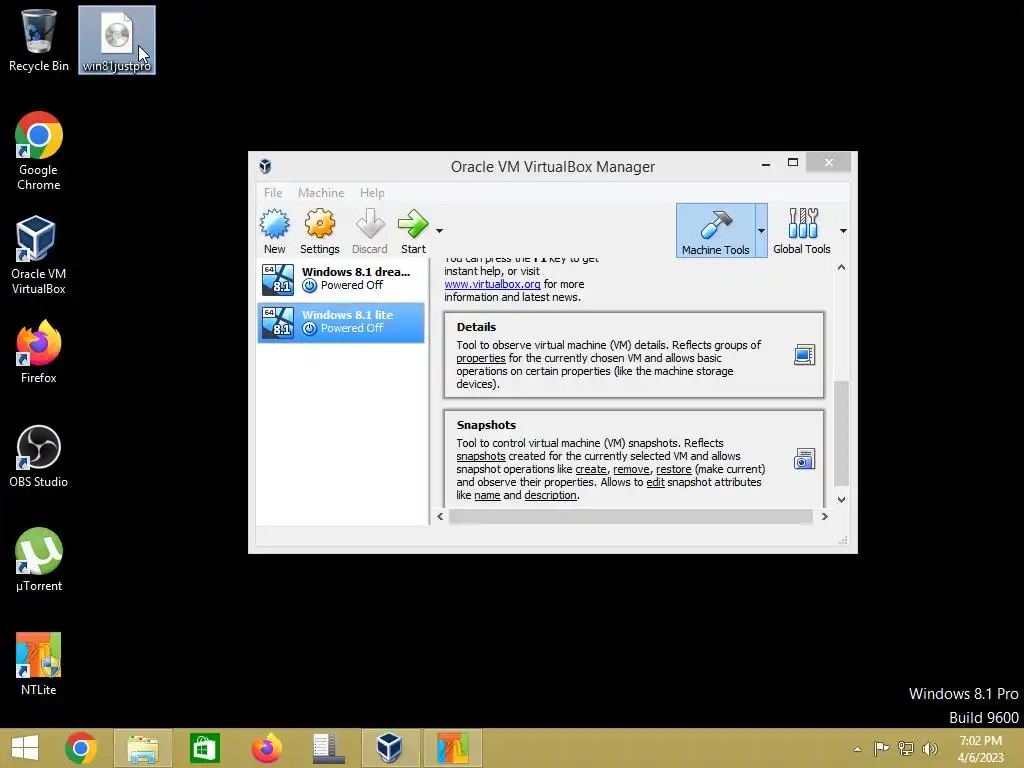Viewport: 1024px width, 768px height.
Task: Click the 'description' link in Snapshots
Action: click(551, 495)
